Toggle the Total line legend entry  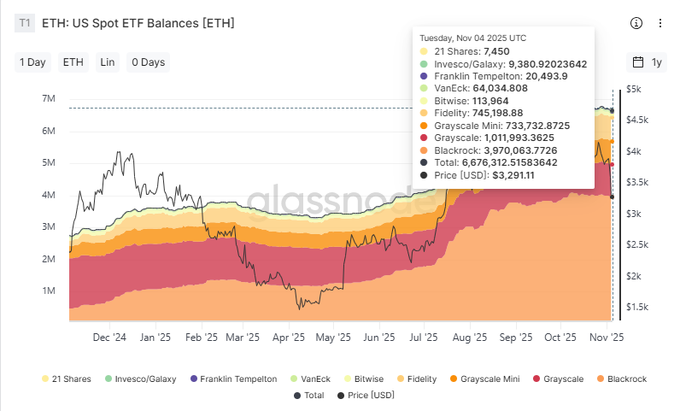coord(300,397)
